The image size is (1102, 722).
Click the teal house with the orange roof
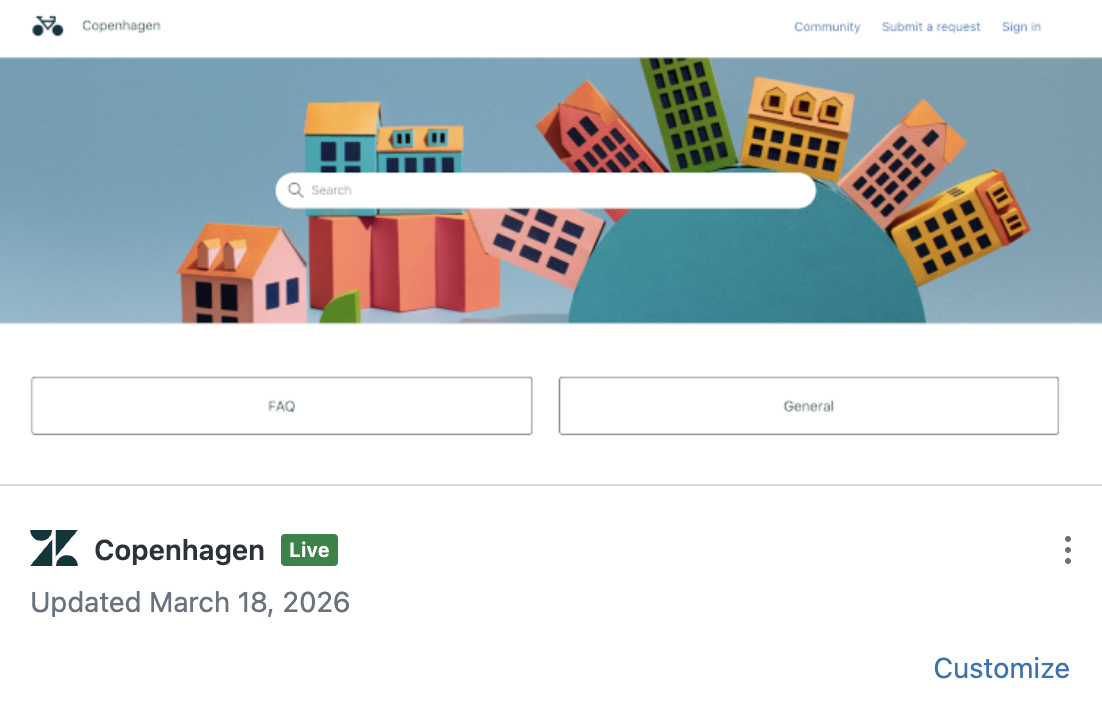342,139
